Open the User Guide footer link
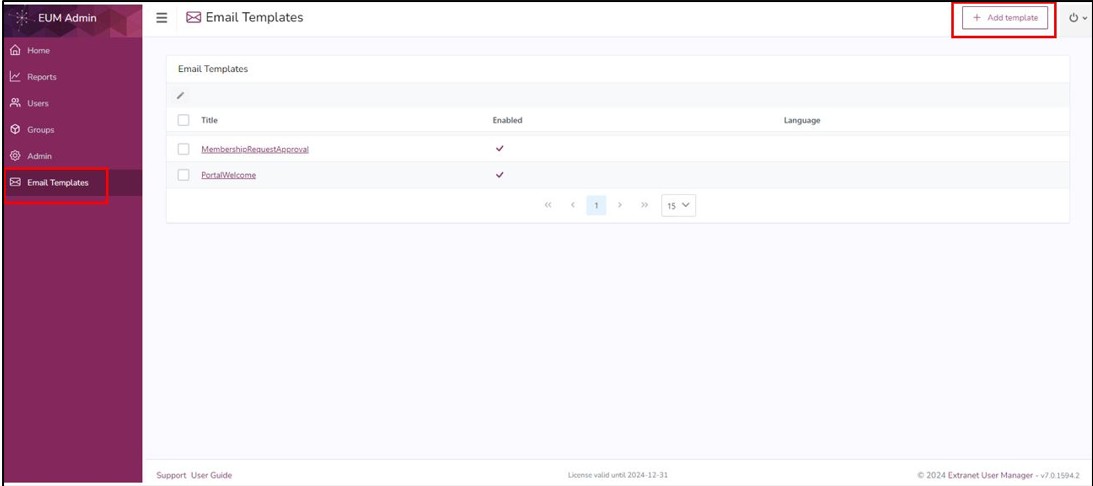This screenshot has width=1093, height=486. tap(211, 476)
